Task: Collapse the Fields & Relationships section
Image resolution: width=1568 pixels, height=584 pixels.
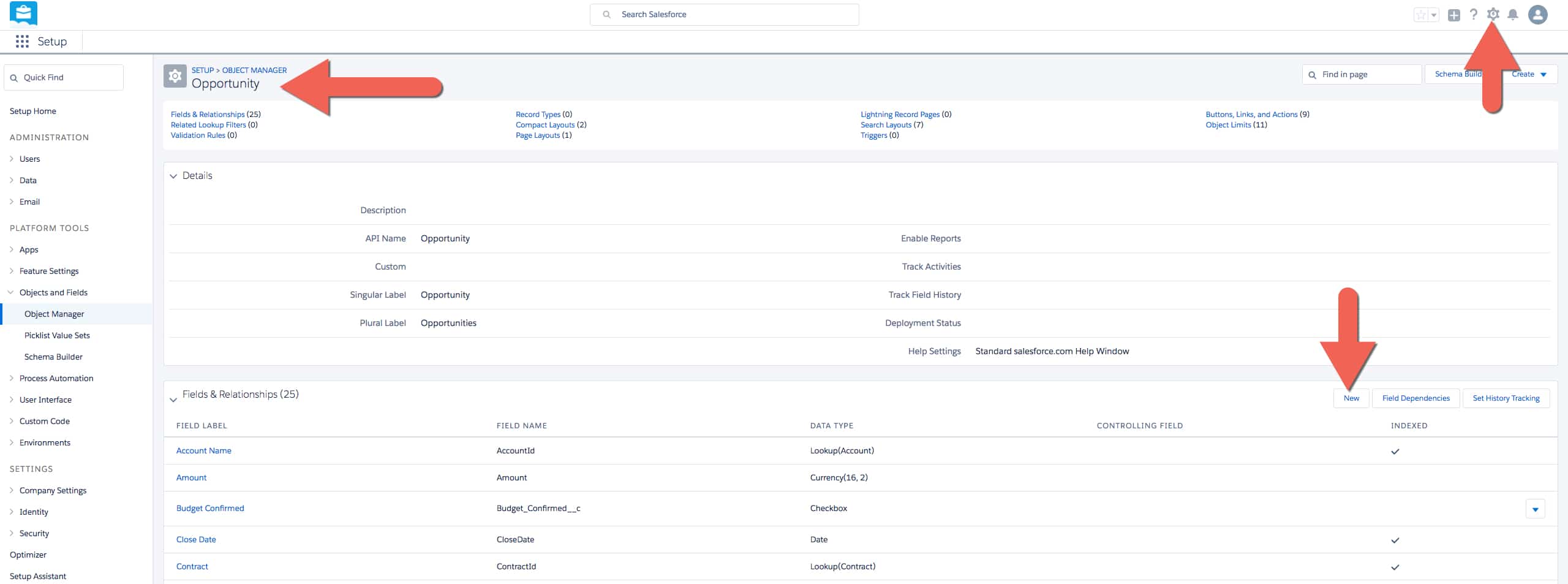Action: 173,400
